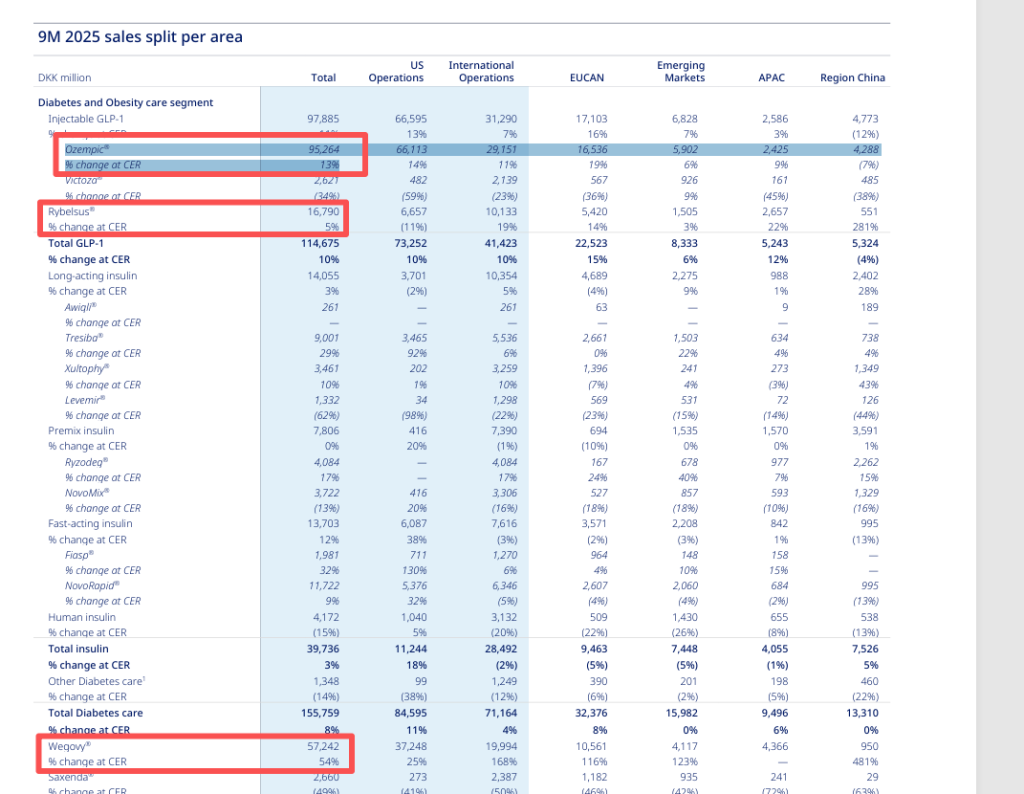Click the highlighted Ozempic row label
The width and height of the screenshot is (1024, 794).
click(x=85, y=149)
